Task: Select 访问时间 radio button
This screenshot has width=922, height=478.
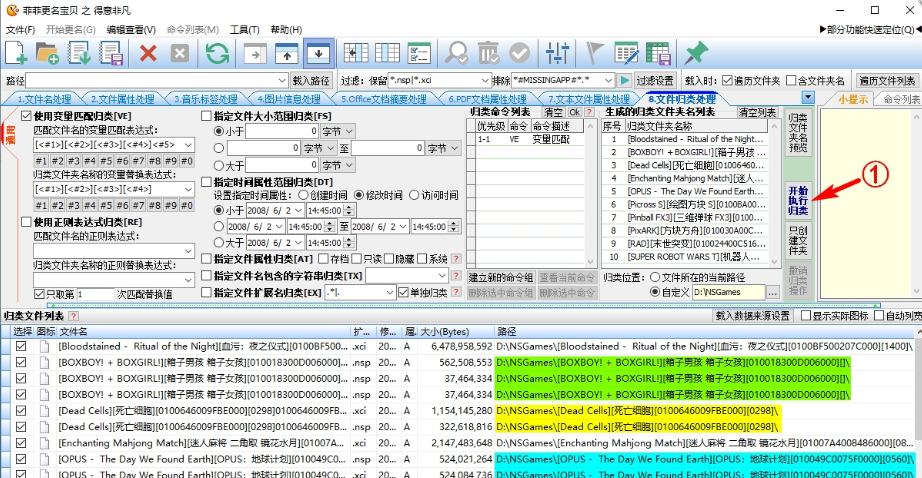Action: [x=414, y=195]
